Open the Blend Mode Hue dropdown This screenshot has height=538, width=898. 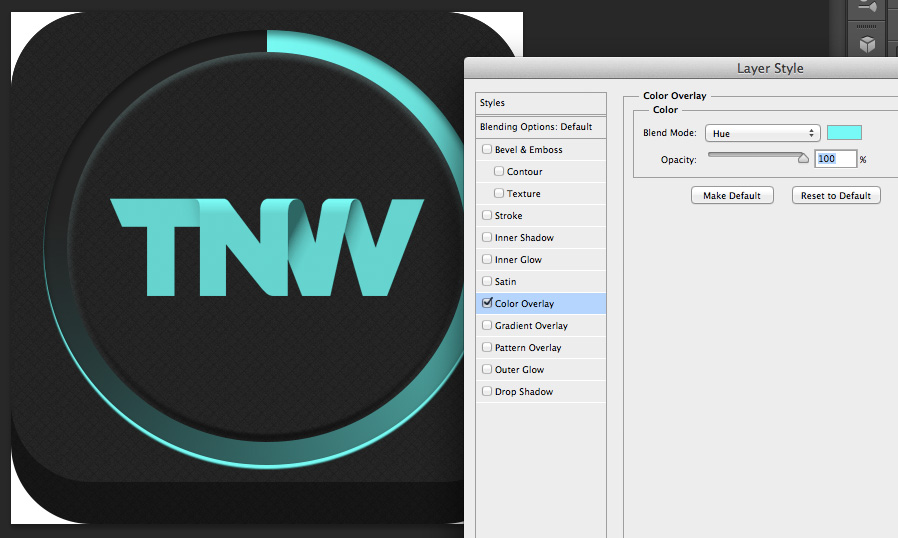(x=762, y=133)
